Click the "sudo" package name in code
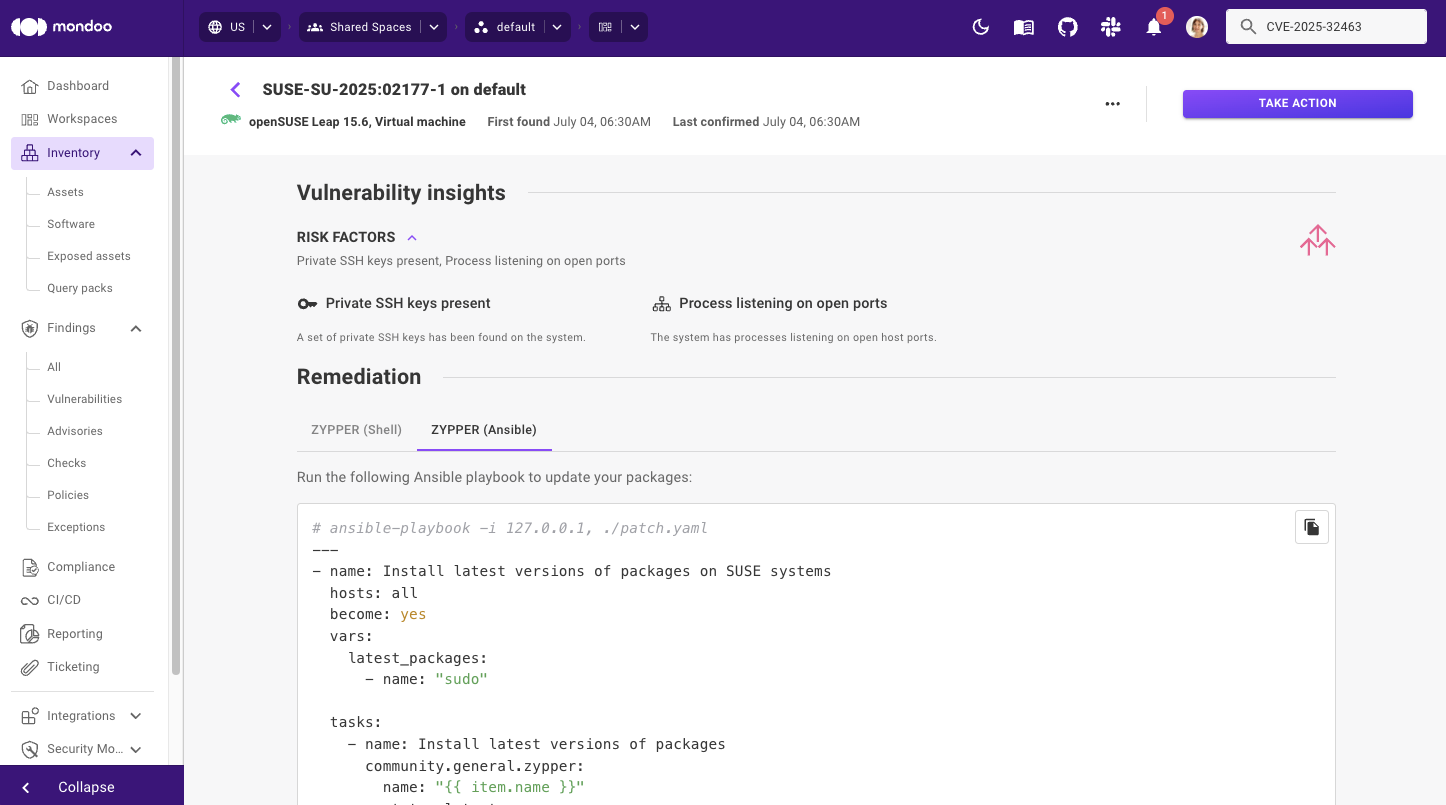 (461, 680)
